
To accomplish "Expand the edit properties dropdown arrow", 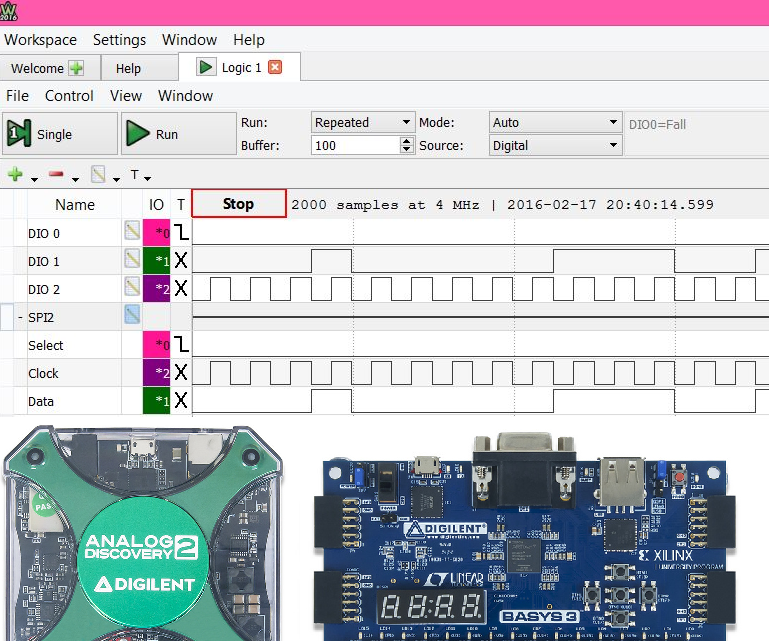I will (116, 179).
